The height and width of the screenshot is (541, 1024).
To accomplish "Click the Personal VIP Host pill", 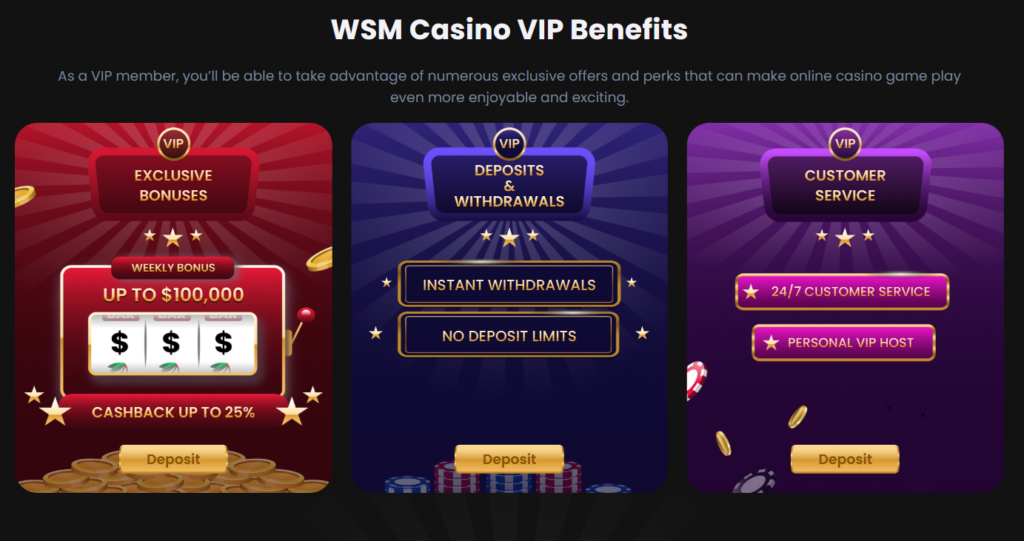I will pos(843,342).
